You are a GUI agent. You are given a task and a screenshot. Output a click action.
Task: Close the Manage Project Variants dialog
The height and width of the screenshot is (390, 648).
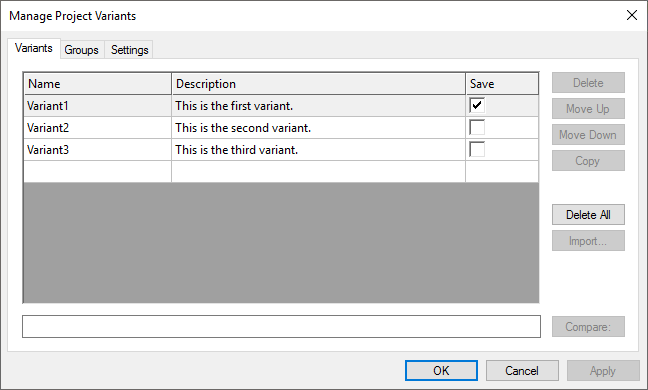tap(631, 15)
